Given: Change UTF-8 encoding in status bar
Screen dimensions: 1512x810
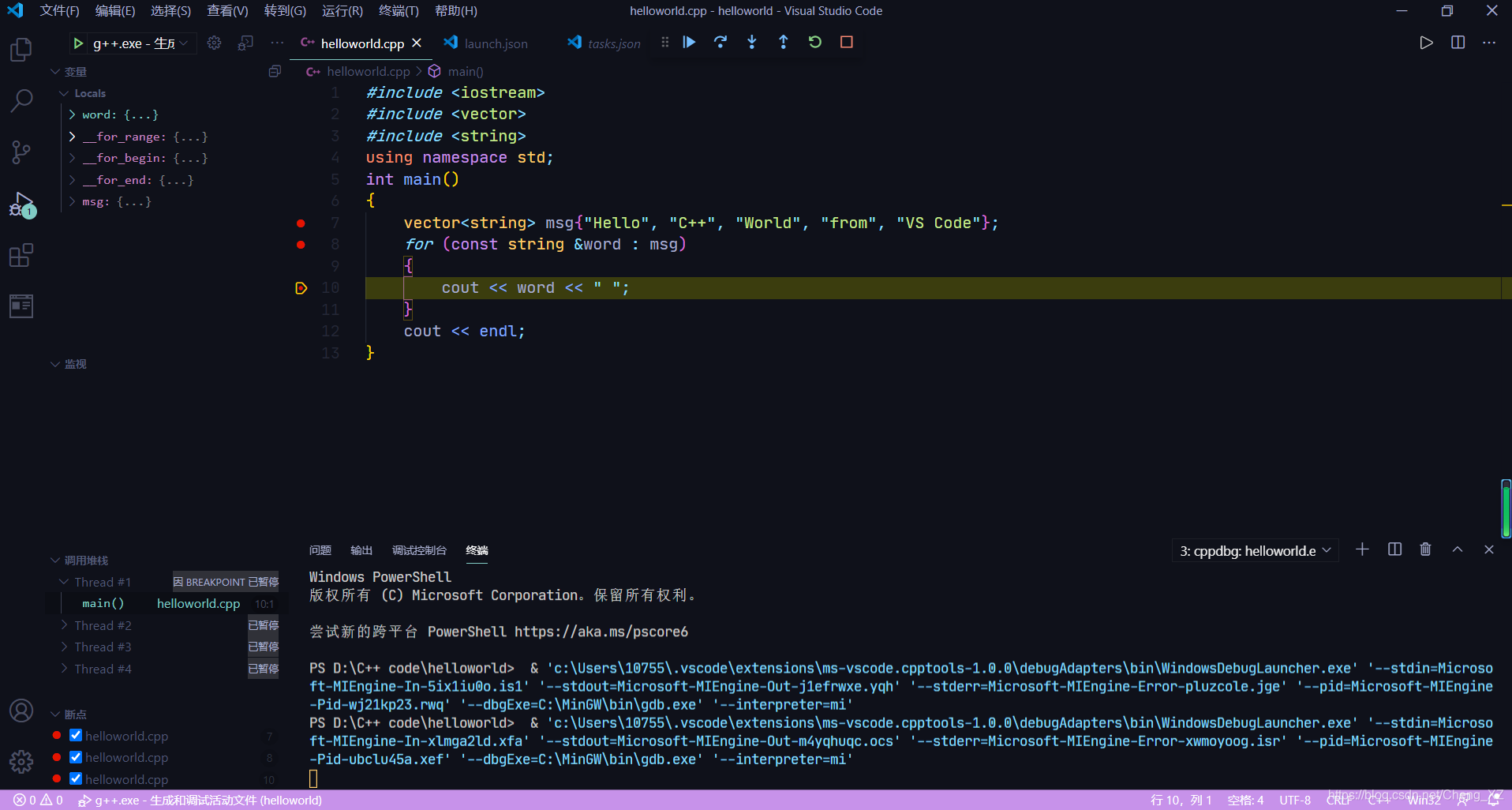Looking at the screenshot, I should coord(1295,800).
